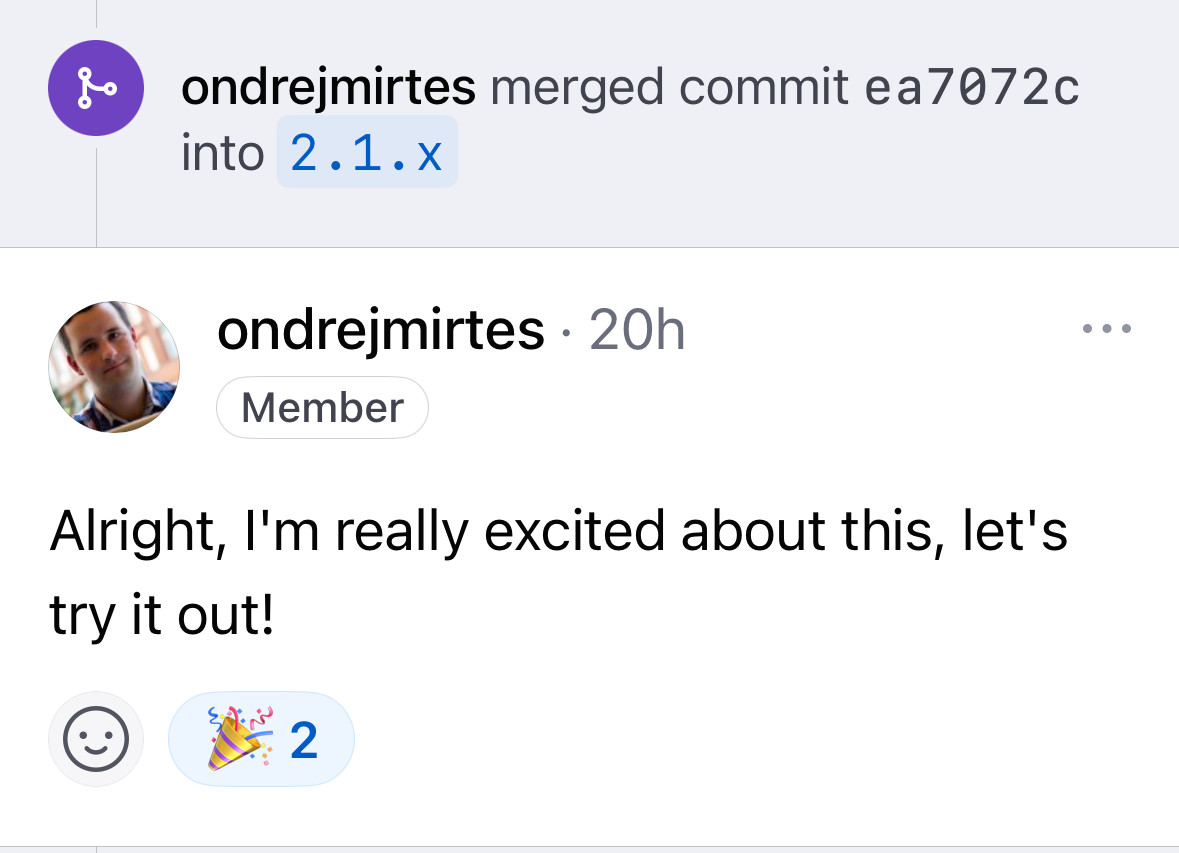Click the 20h comment timestamp
This screenshot has height=853, width=1179.
(x=637, y=330)
